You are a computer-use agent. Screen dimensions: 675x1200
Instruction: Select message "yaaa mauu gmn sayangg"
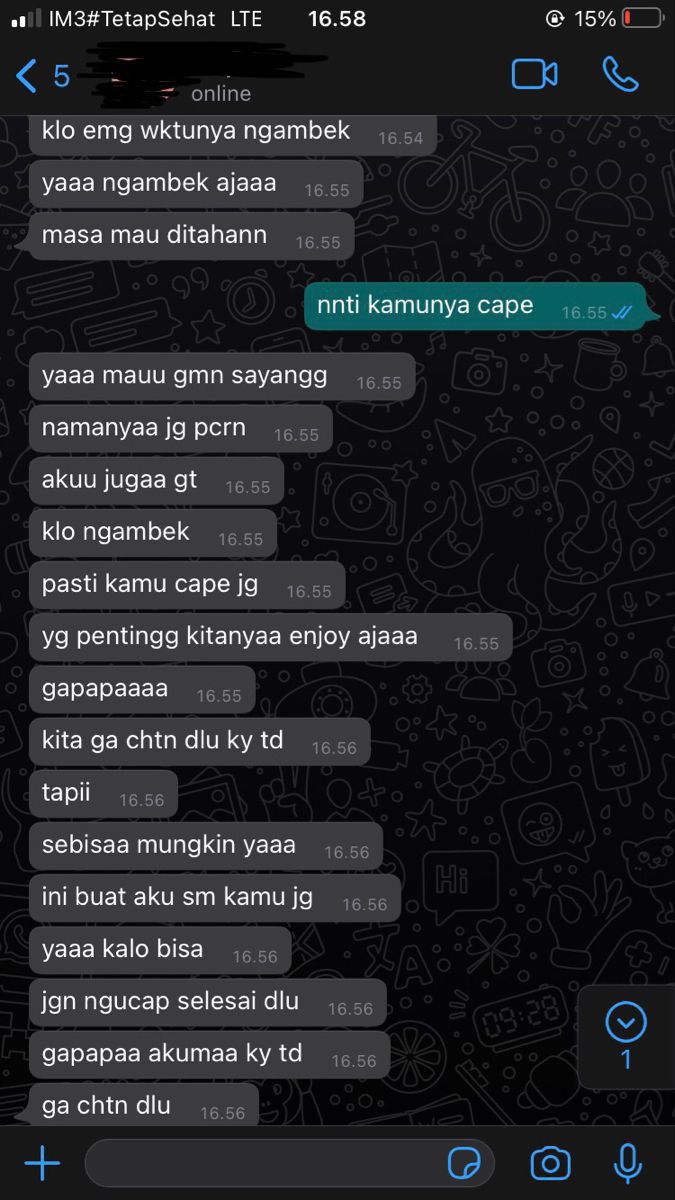pos(221,377)
